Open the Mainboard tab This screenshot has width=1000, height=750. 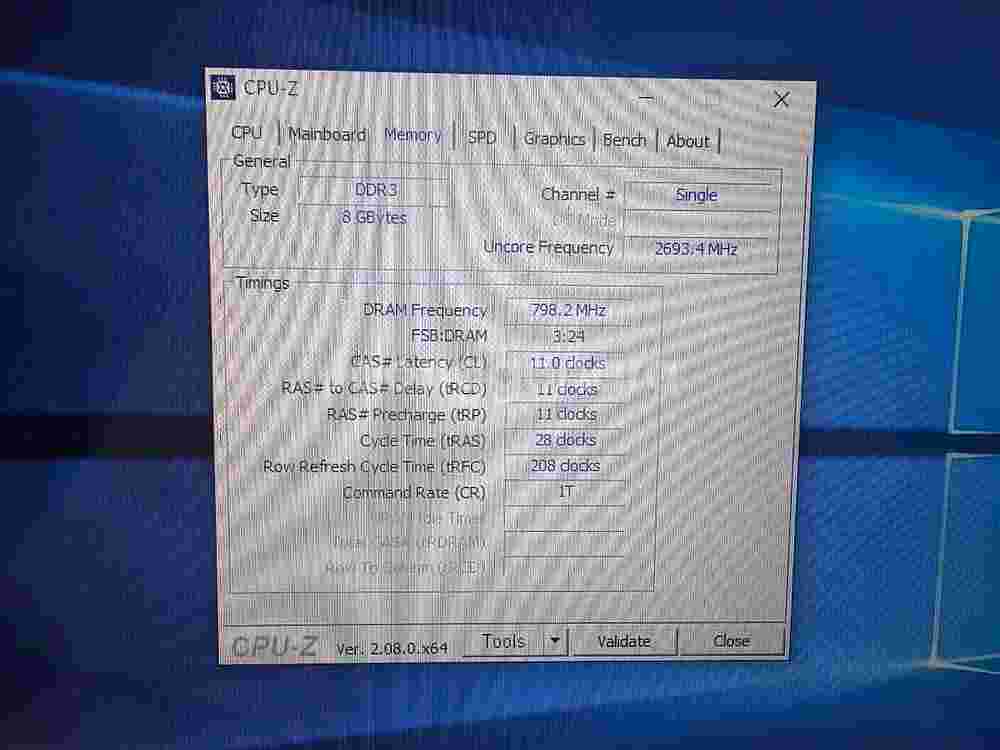tap(326, 134)
